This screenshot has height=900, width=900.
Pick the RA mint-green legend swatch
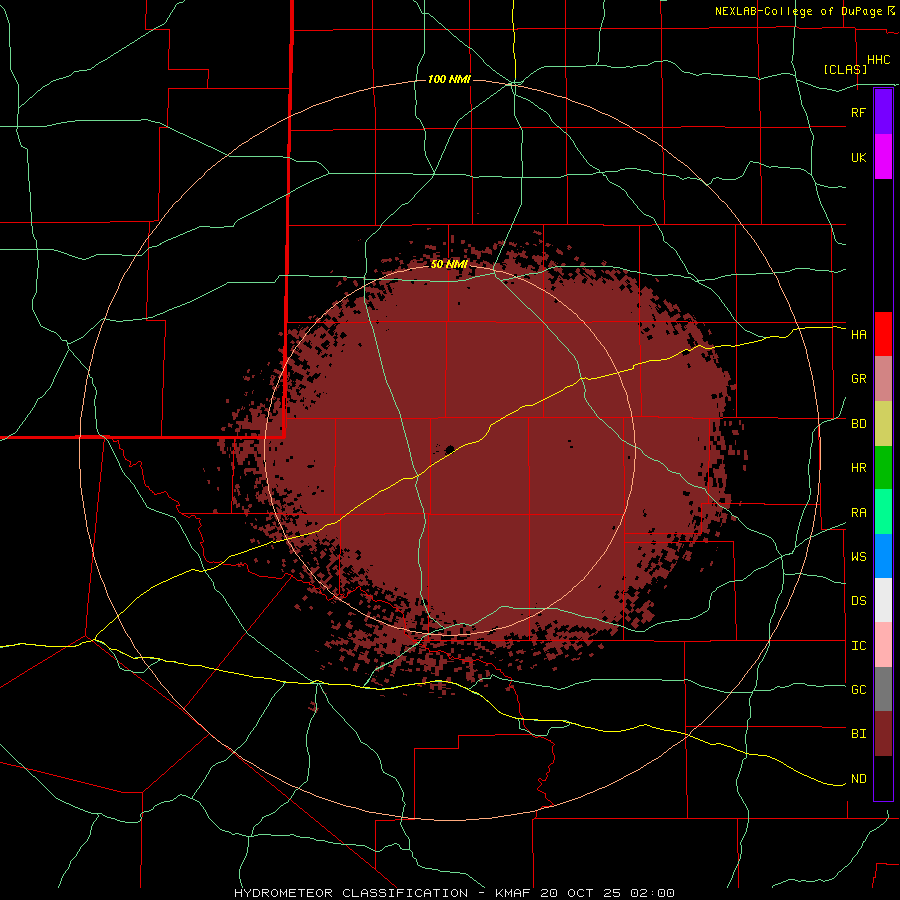(x=883, y=512)
